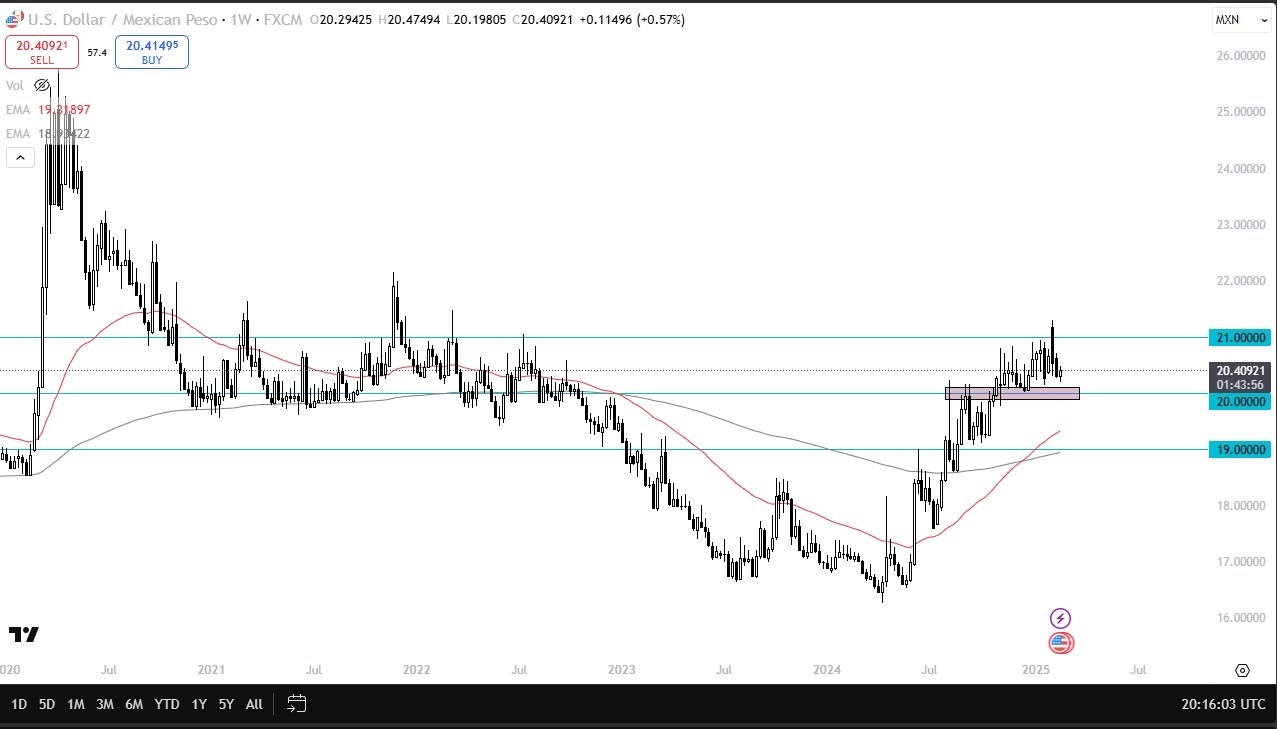Click the 20:16:03 UTC timezone clock
The height and width of the screenshot is (729, 1277).
click(x=1223, y=704)
